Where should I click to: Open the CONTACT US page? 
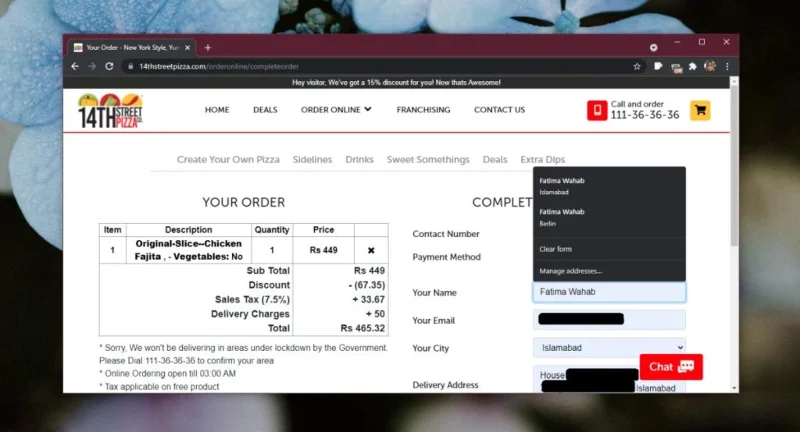click(x=499, y=110)
